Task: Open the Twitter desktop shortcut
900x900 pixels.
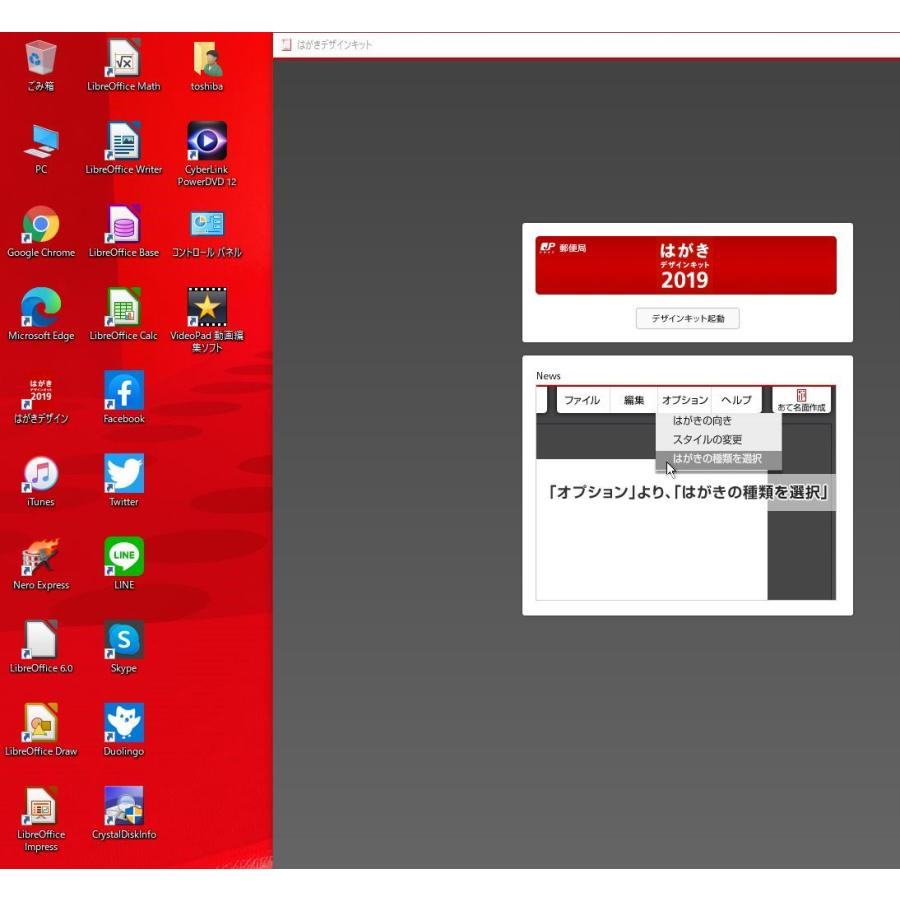Action: click(124, 475)
